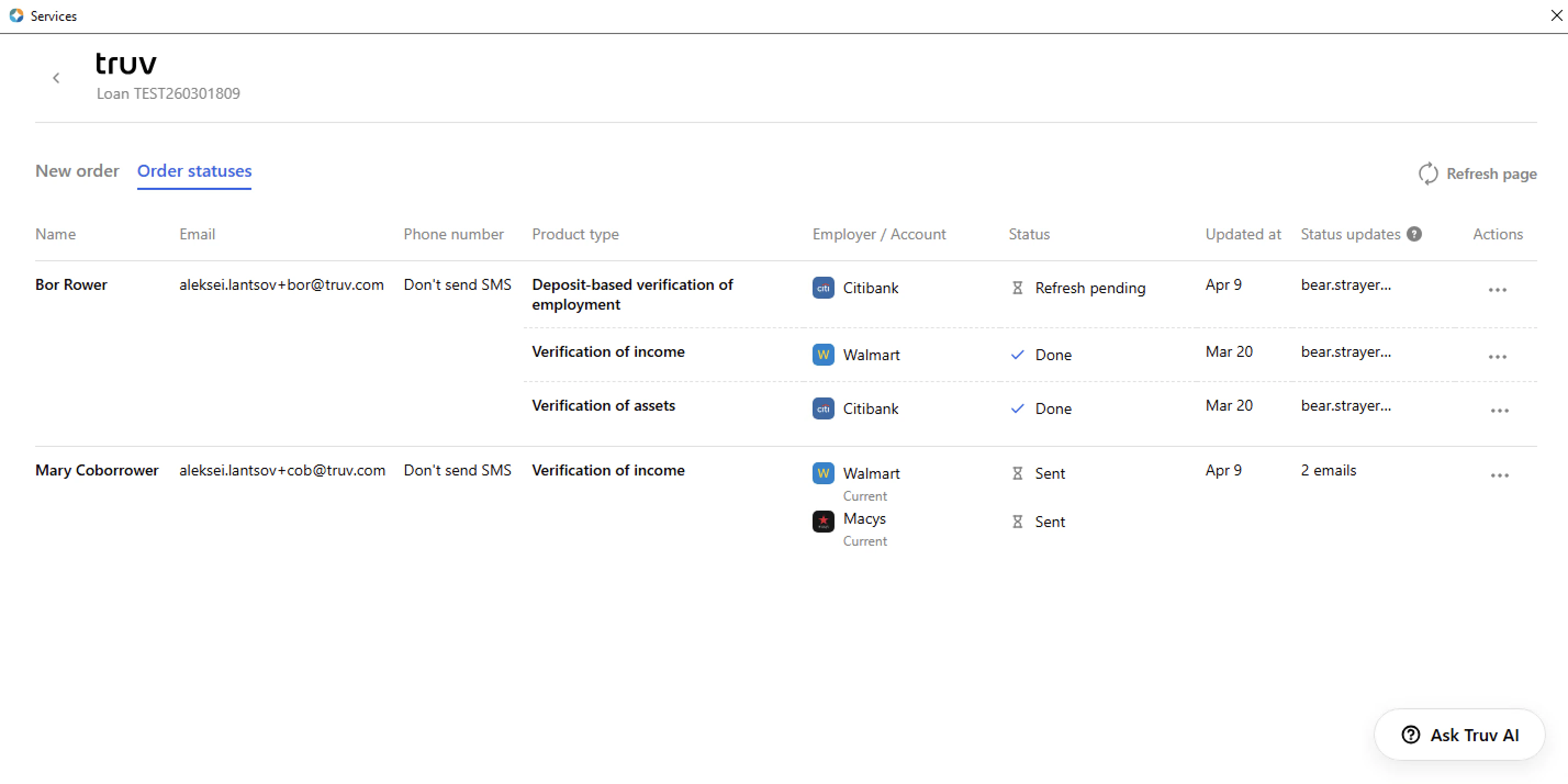
Task: Click the Truv Services logo icon
Action: pos(16,16)
